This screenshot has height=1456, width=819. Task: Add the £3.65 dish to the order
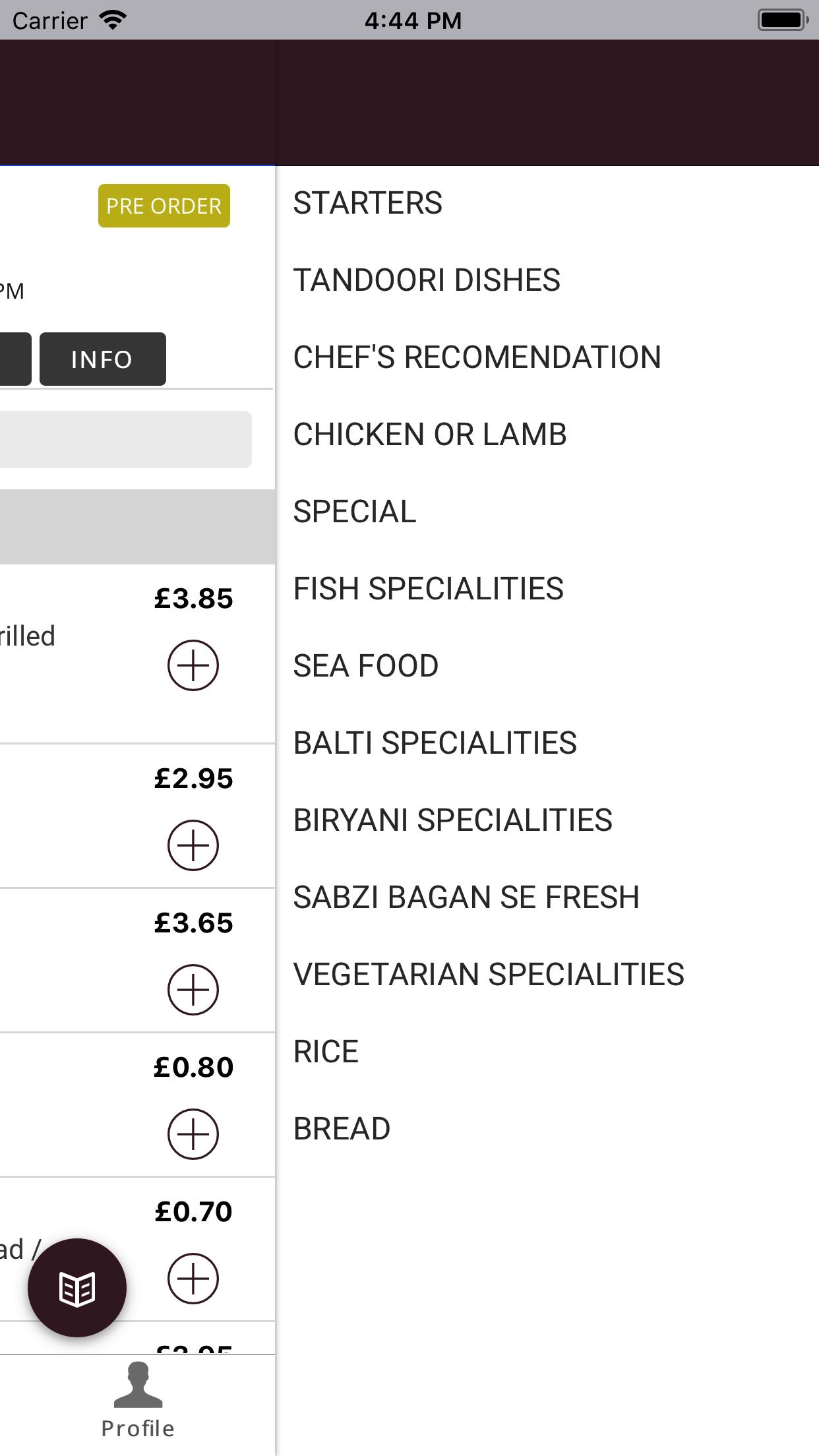[193, 988]
